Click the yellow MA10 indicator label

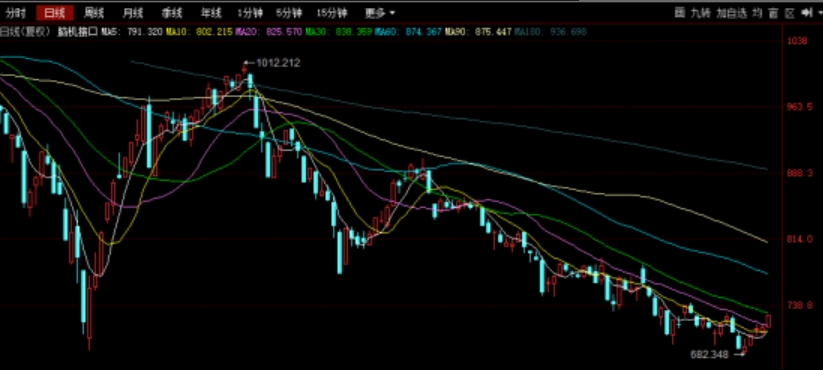point(199,31)
